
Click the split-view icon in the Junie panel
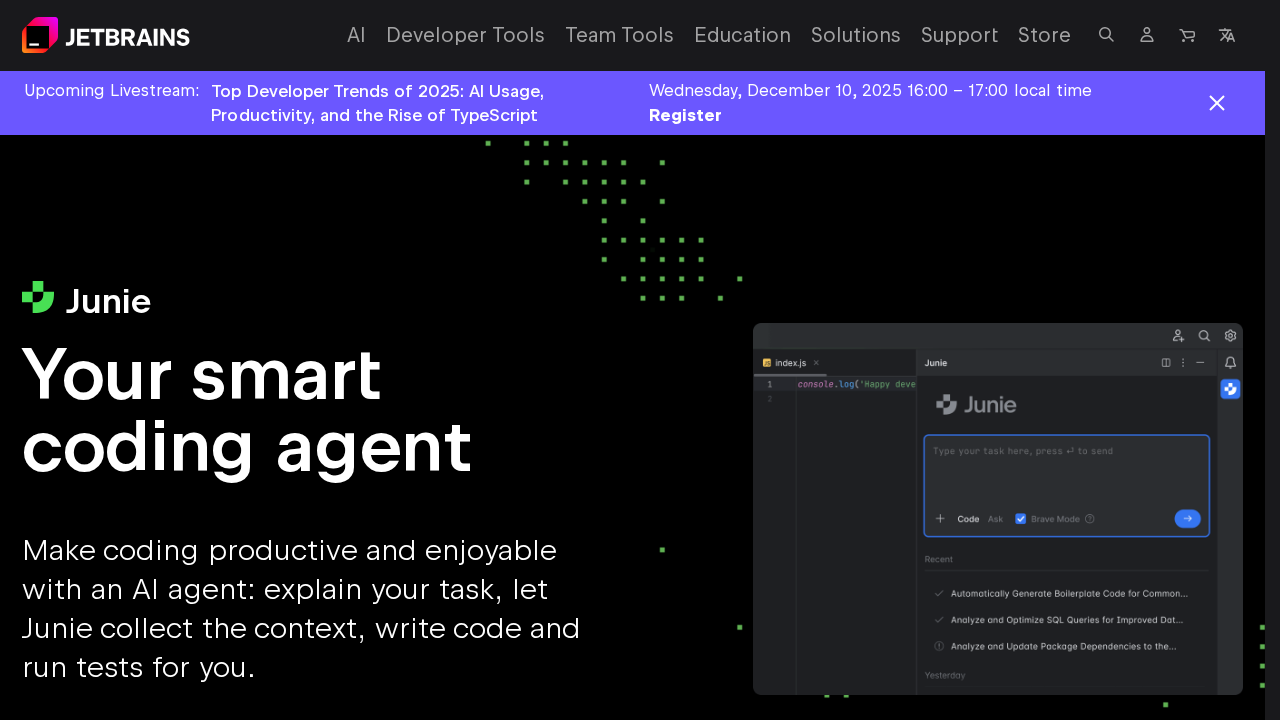click(x=1166, y=362)
